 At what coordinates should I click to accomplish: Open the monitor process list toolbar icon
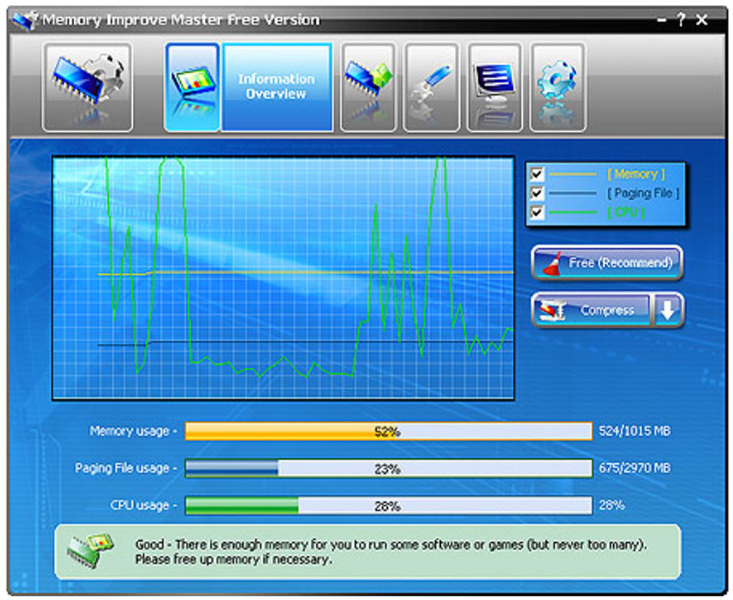click(494, 87)
